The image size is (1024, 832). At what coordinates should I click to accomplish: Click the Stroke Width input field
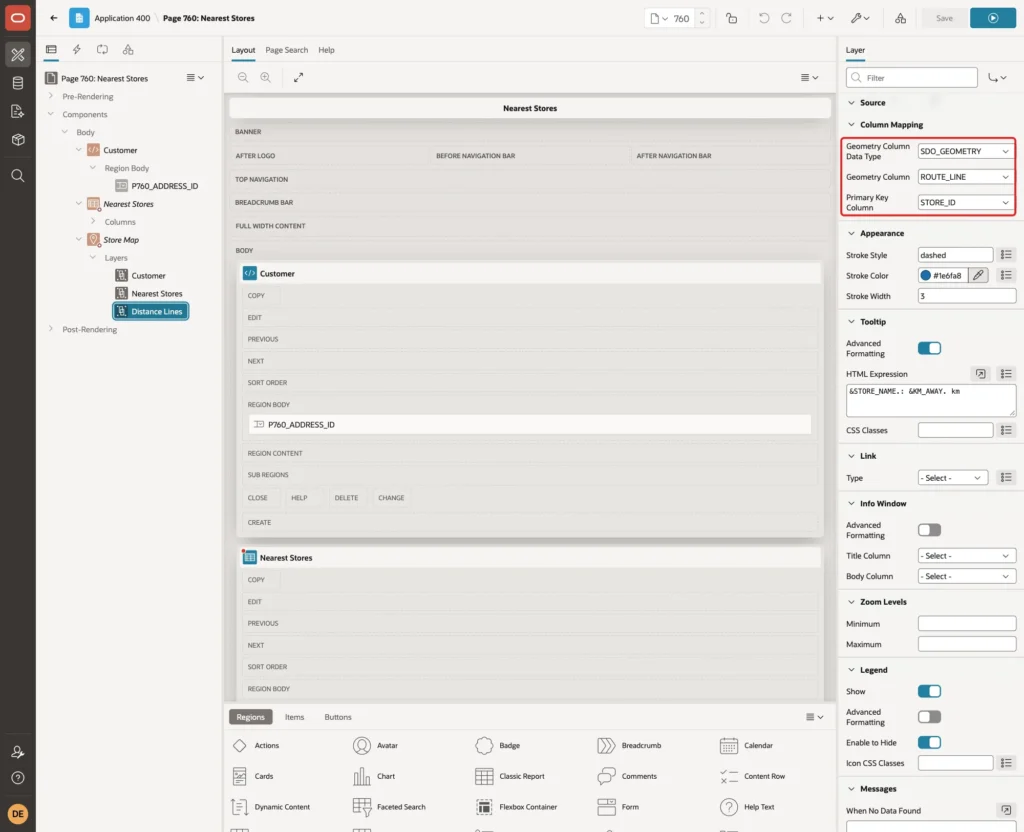[x=967, y=296]
